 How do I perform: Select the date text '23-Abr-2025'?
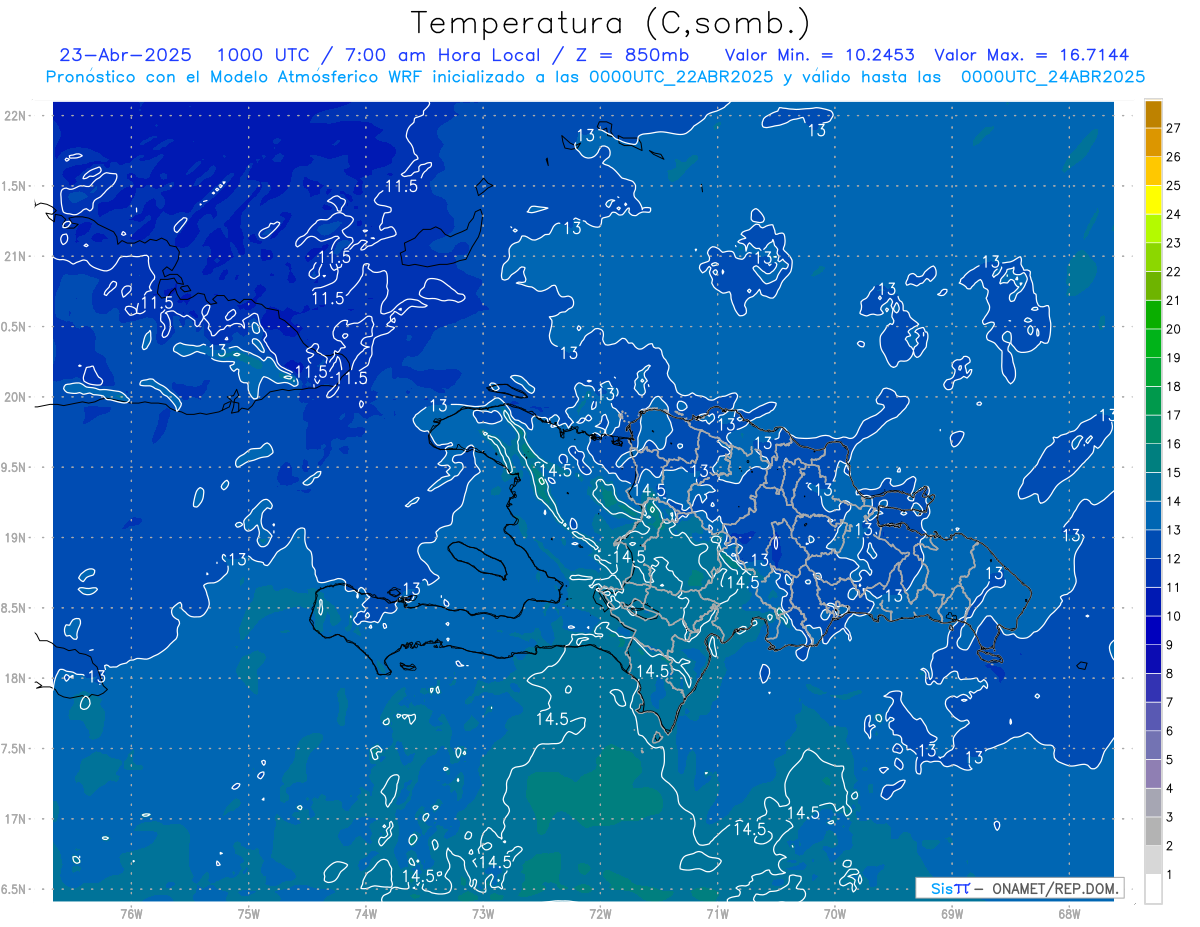[x=125, y=55]
